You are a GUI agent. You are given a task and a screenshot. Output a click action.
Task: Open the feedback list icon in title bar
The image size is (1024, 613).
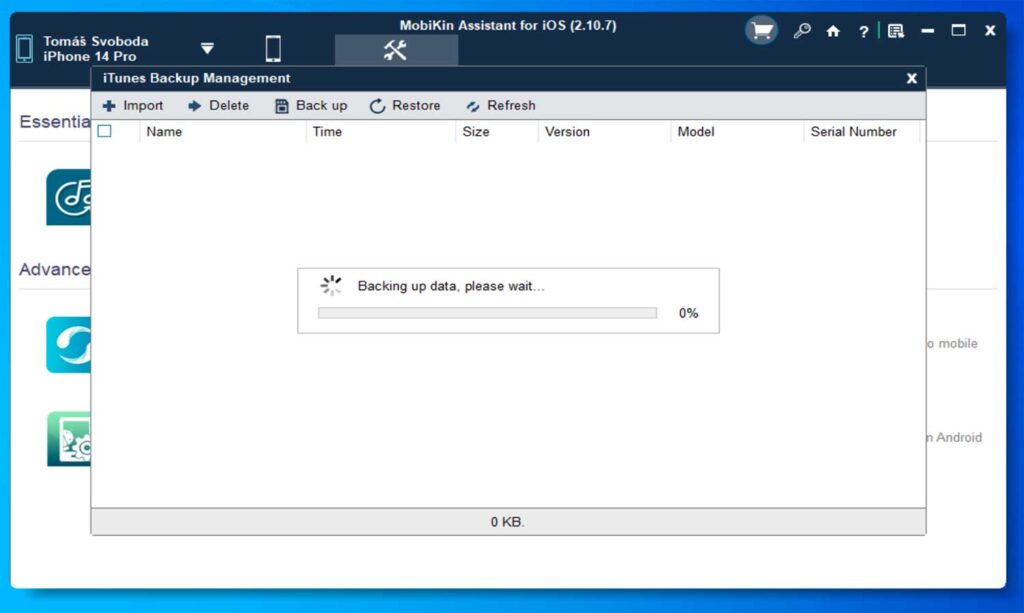(x=896, y=31)
